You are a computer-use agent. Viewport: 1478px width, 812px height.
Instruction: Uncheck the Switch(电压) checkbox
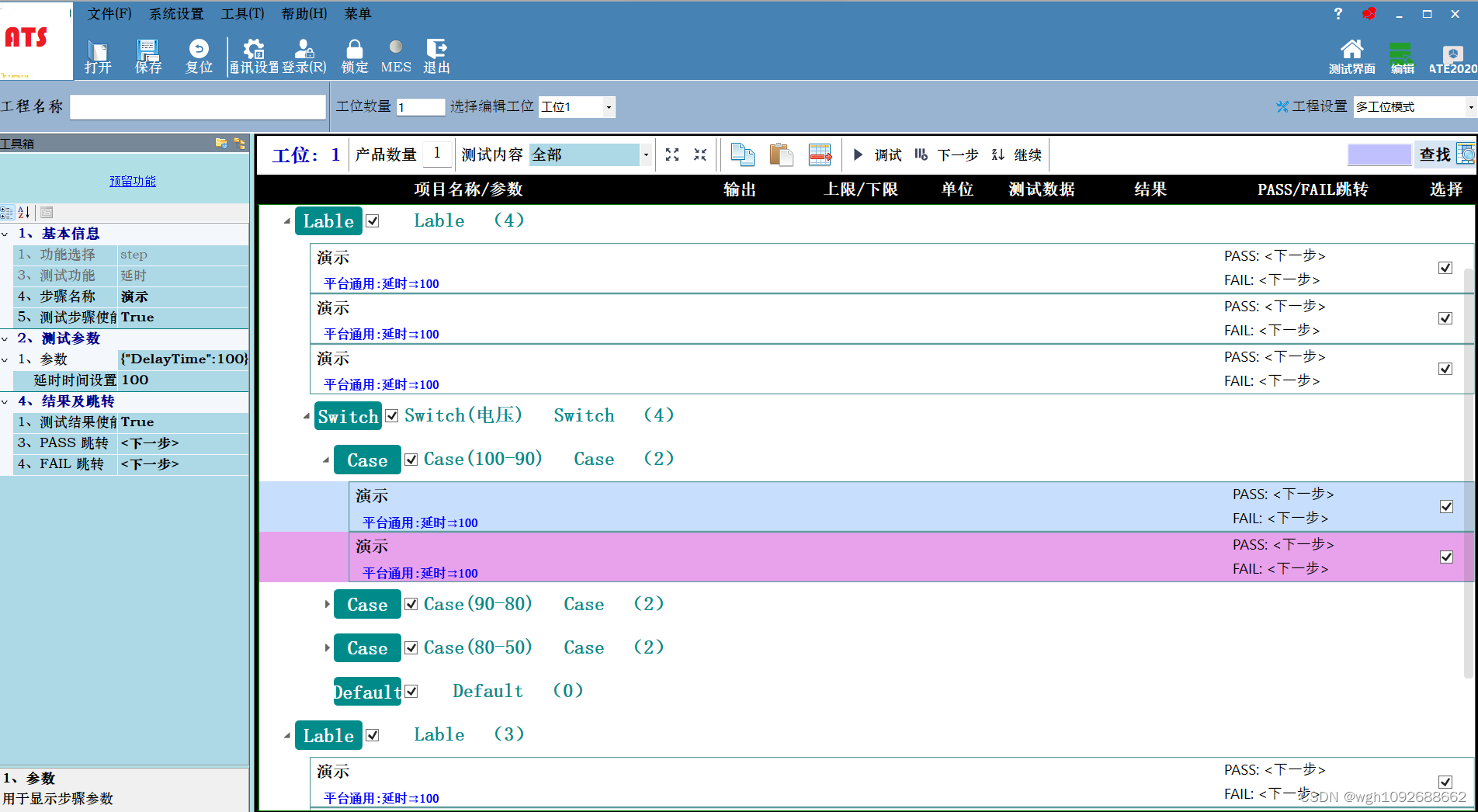392,415
